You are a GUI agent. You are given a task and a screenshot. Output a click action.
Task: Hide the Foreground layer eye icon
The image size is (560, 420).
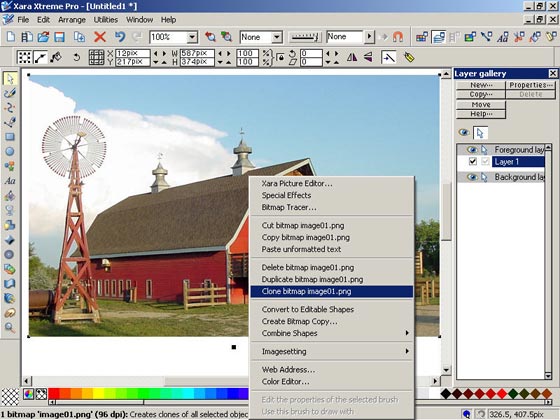tap(472, 149)
